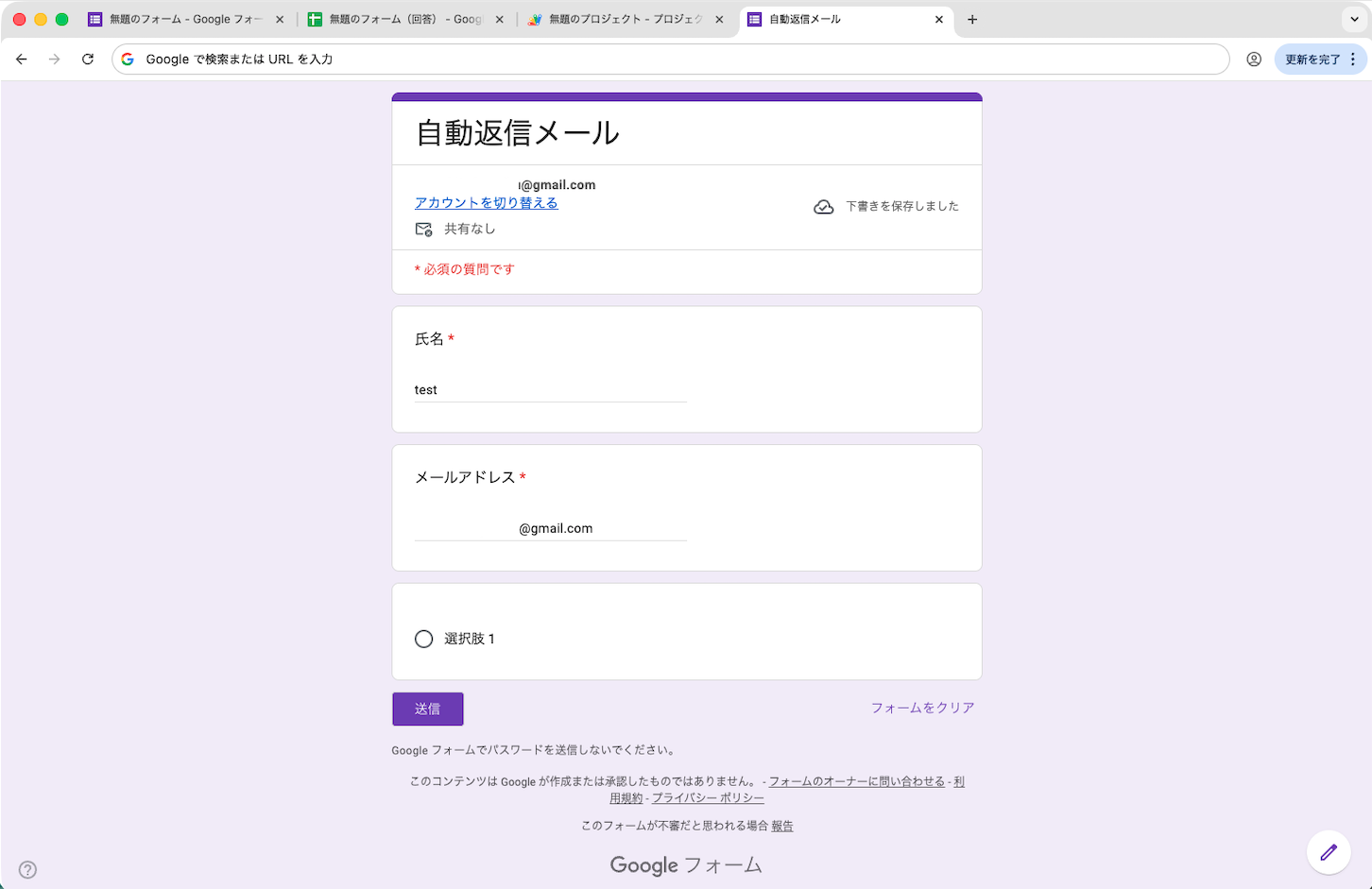Screen dimensions: 1372x889
Task: Click the purple pencil edit form icon
Action: (x=1329, y=852)
